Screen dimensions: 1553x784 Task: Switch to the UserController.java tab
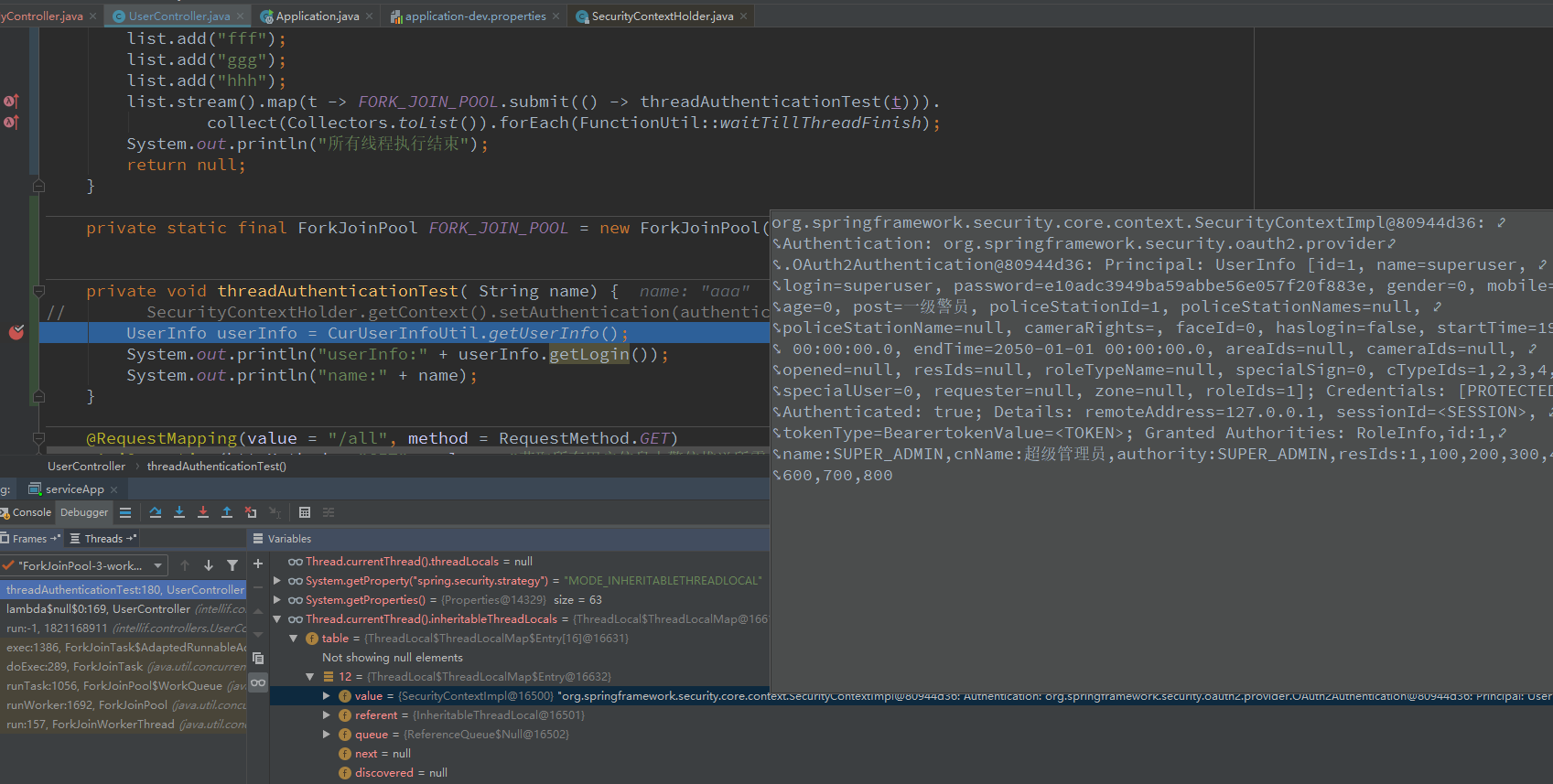(x=178, y=16)
